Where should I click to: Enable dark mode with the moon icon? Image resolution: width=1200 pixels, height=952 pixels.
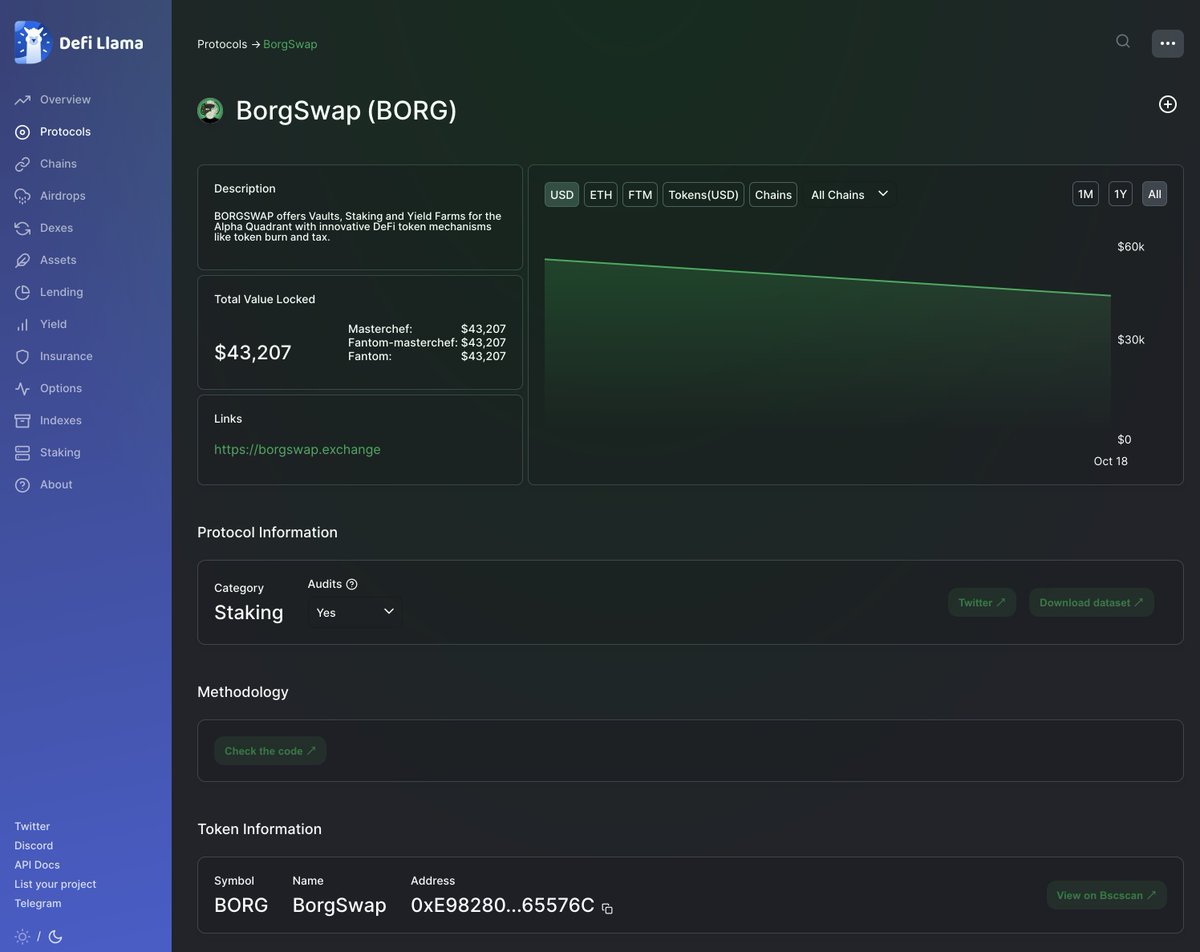click(54, 937)
